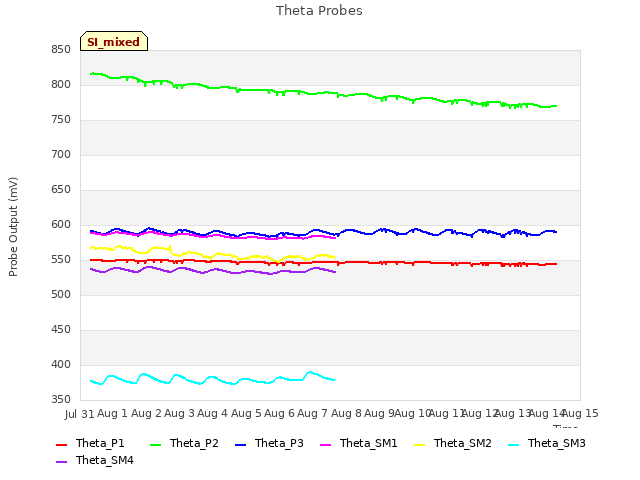Click the 650 y-axis tick label
Viewport: 640px width, 480px height.
[61, 190]
